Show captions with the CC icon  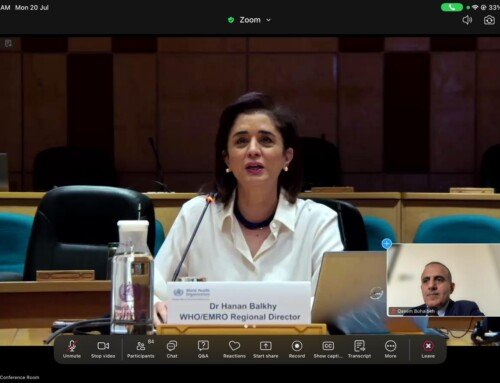[328, 349]
